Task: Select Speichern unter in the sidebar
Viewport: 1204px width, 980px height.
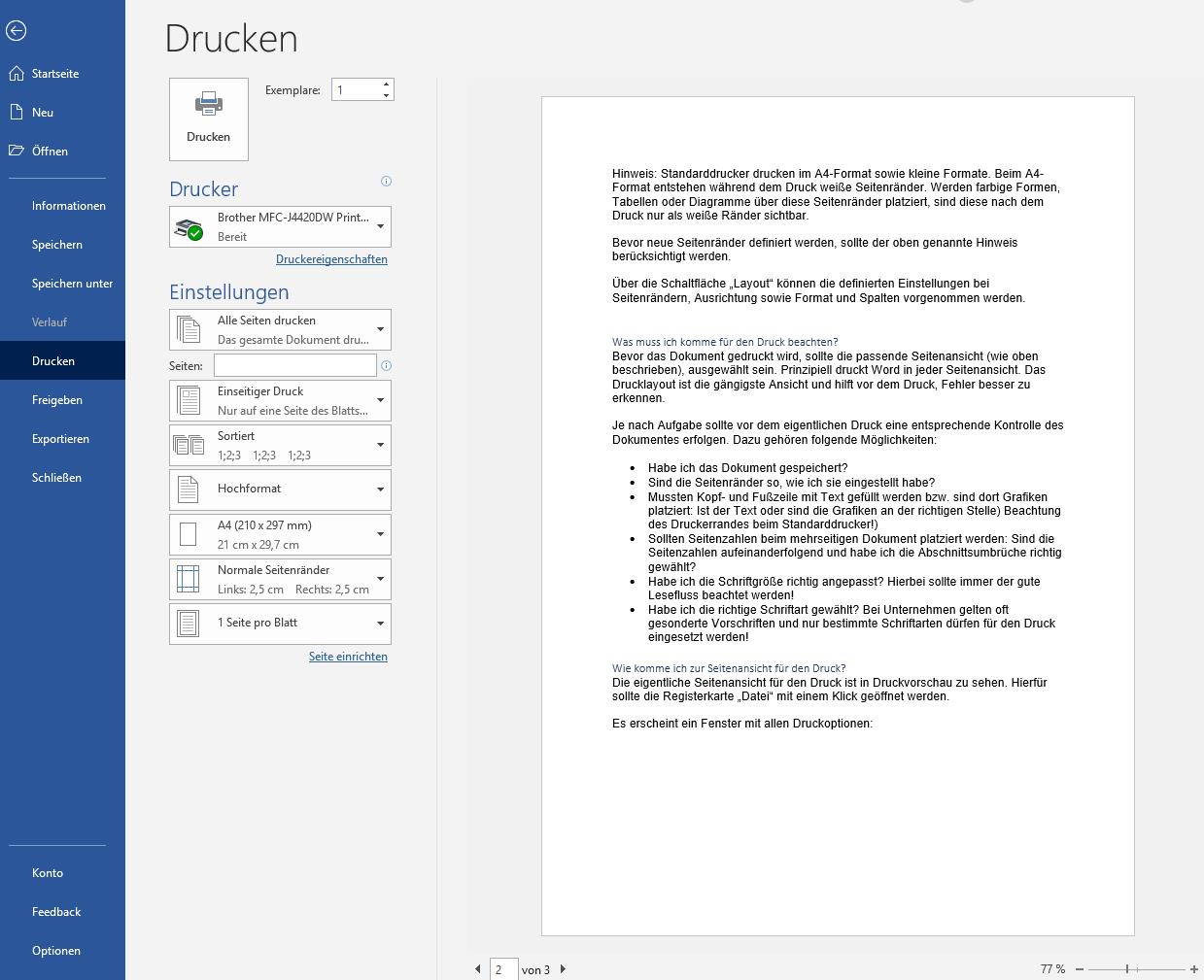Action: click(x=72, y=284)
